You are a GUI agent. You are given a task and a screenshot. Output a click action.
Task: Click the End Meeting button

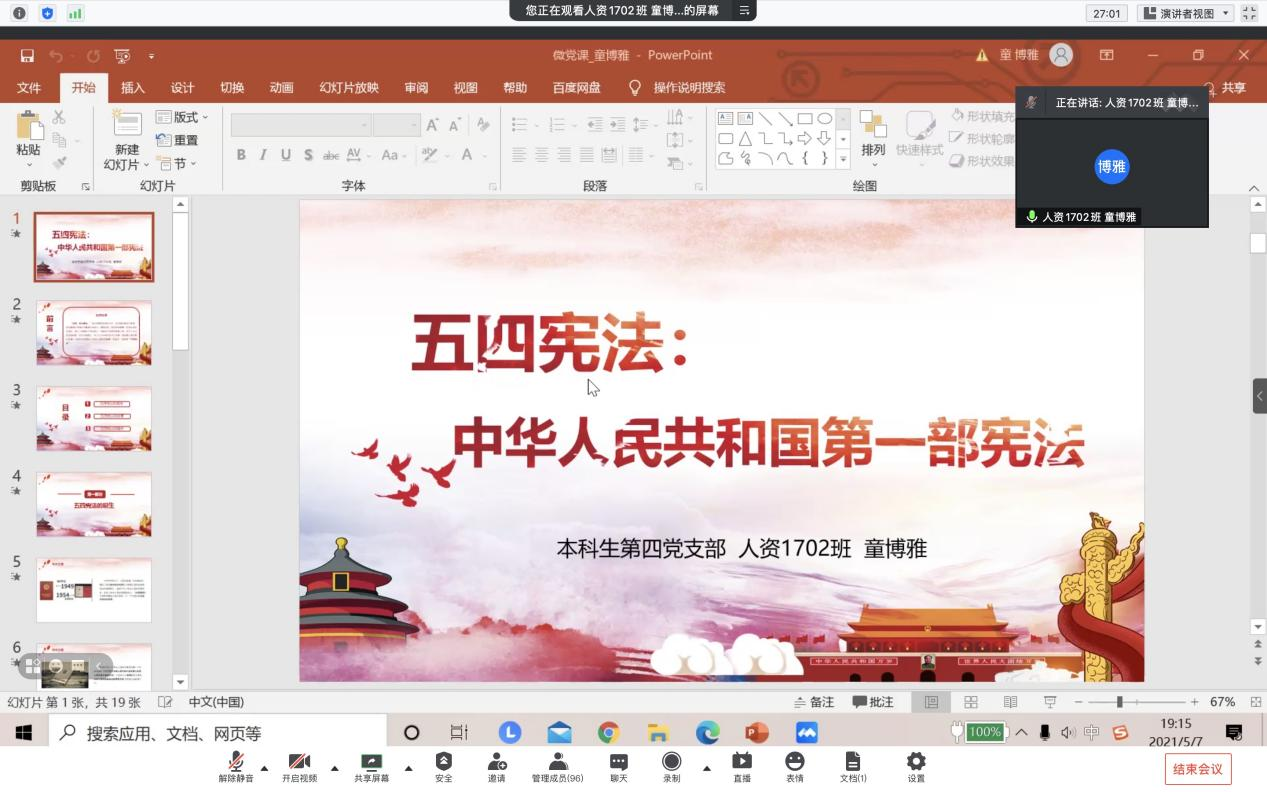1197,769
